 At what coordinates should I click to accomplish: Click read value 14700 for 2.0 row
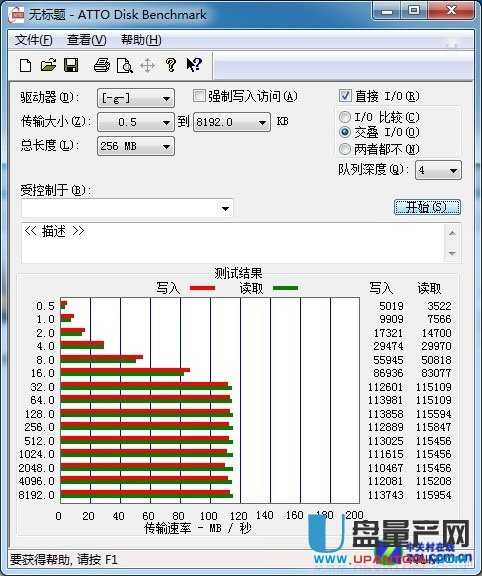436,333
